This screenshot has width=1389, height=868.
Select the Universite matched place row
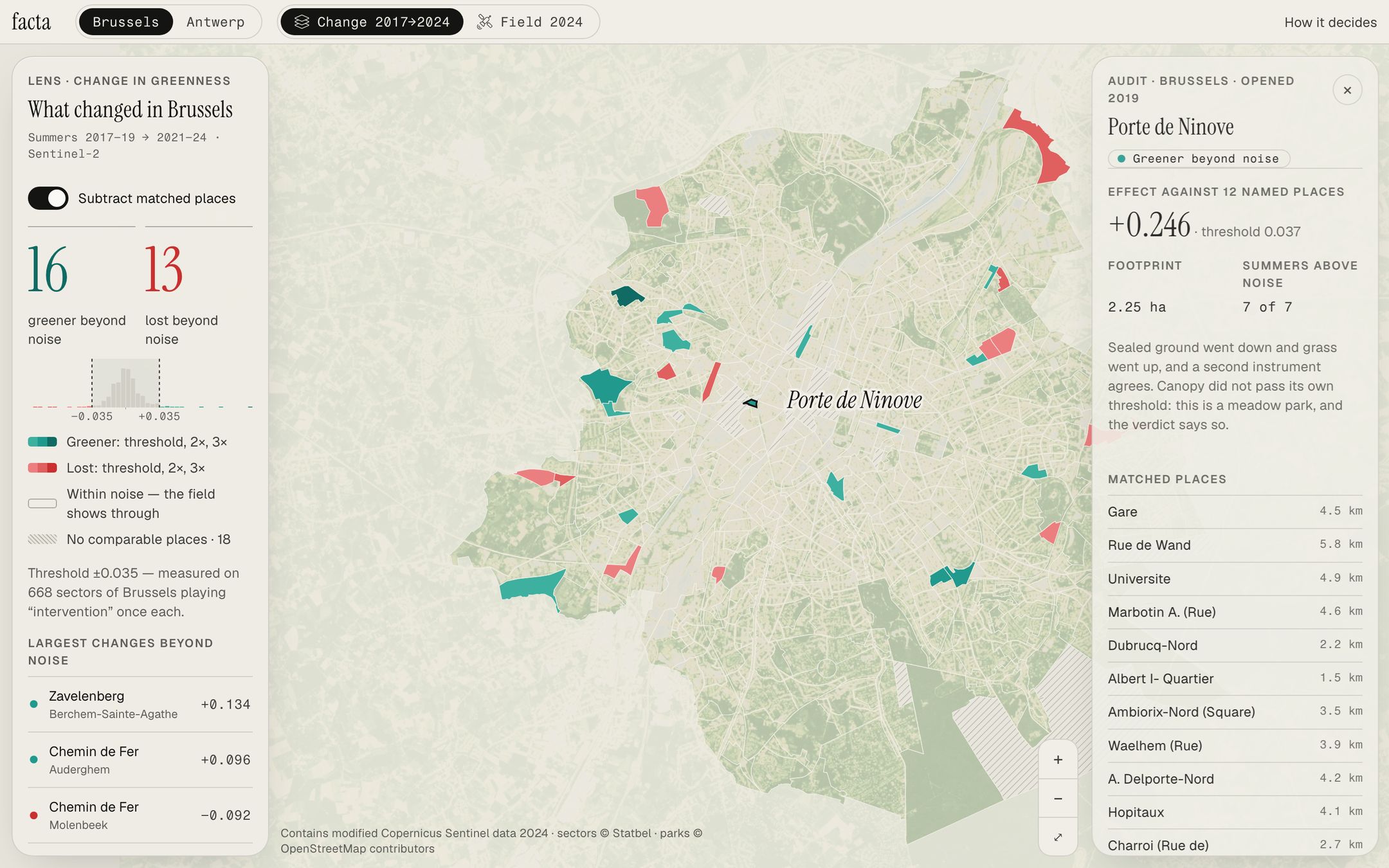pyautogui.click(x=1235, y=579)
